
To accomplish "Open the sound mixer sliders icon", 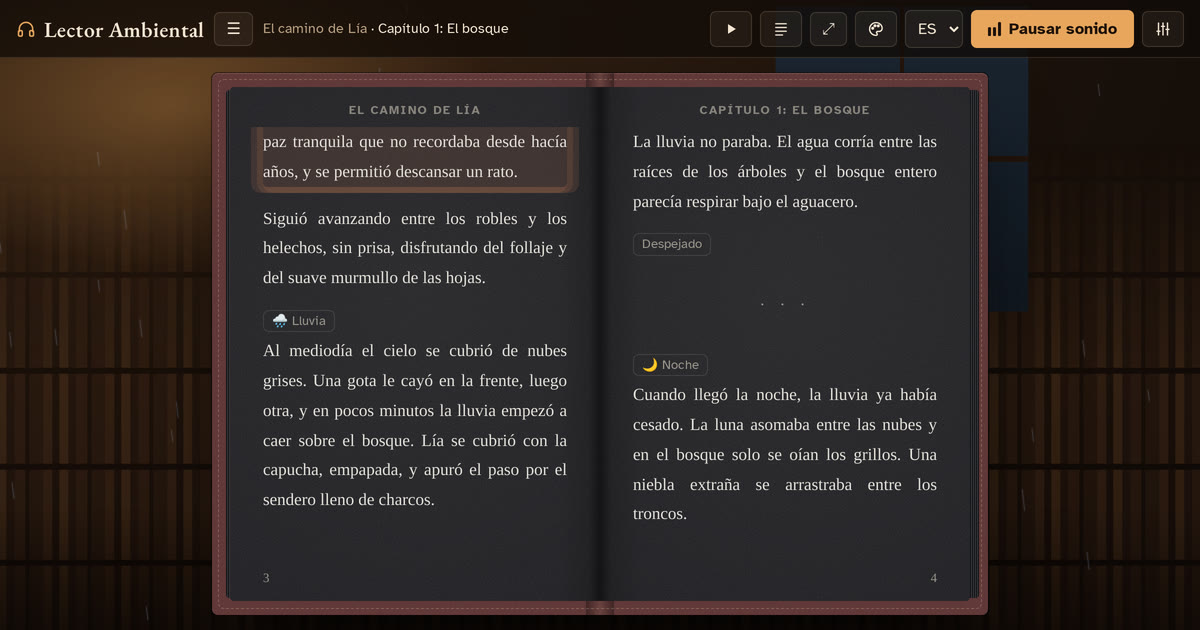I will pyautogui.click(x=1163, y=29).
